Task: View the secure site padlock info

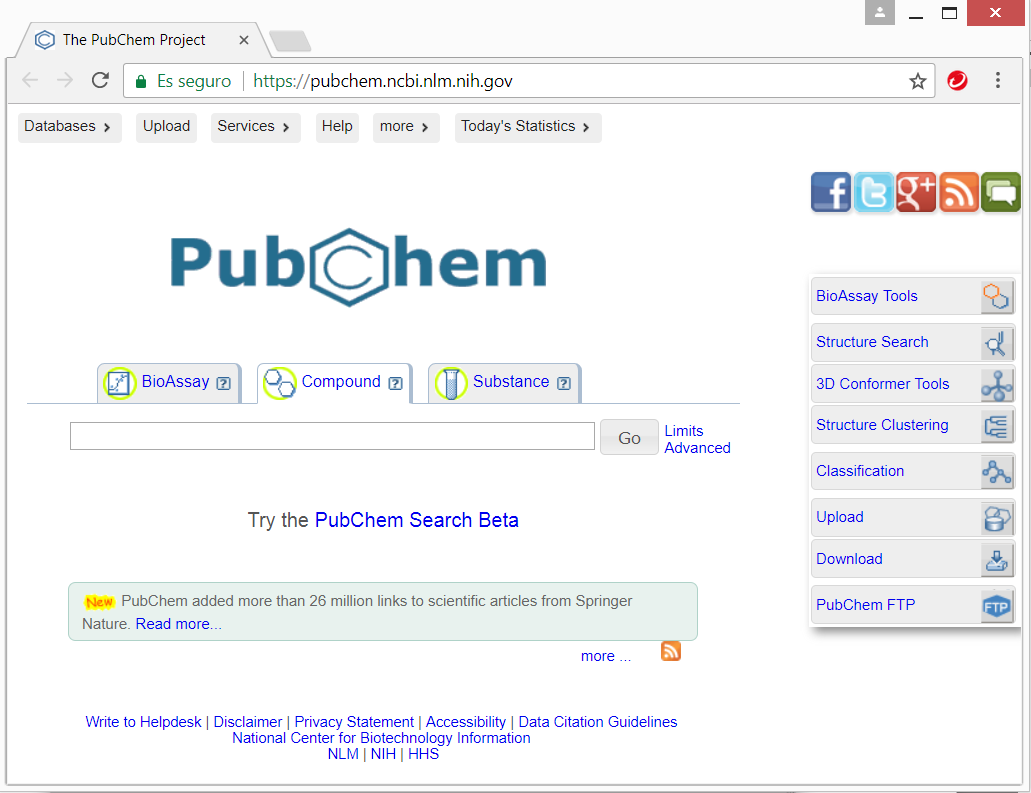Action: (141, 82)
